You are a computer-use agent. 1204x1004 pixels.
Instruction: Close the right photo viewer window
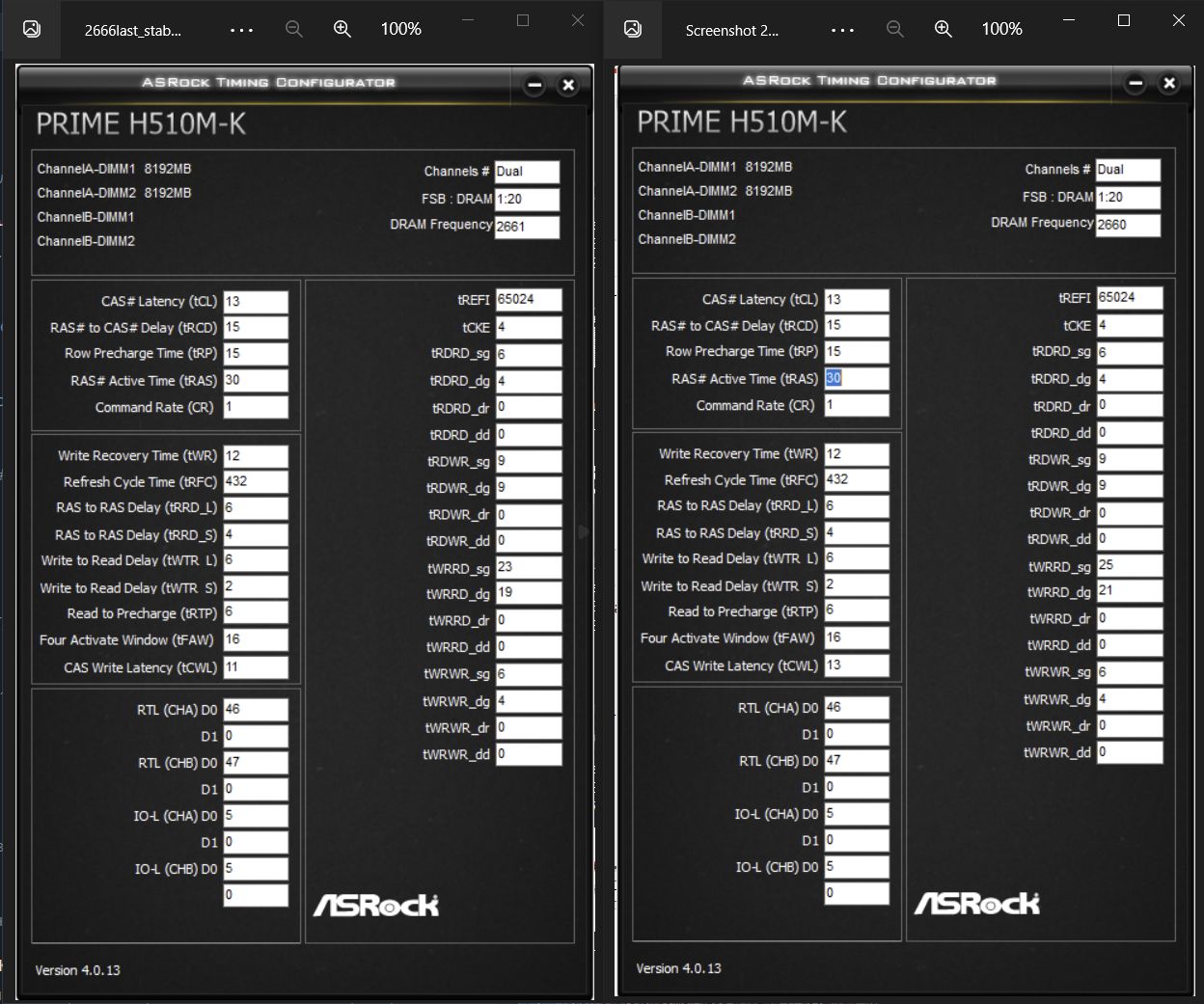[x=1179, y=20]
